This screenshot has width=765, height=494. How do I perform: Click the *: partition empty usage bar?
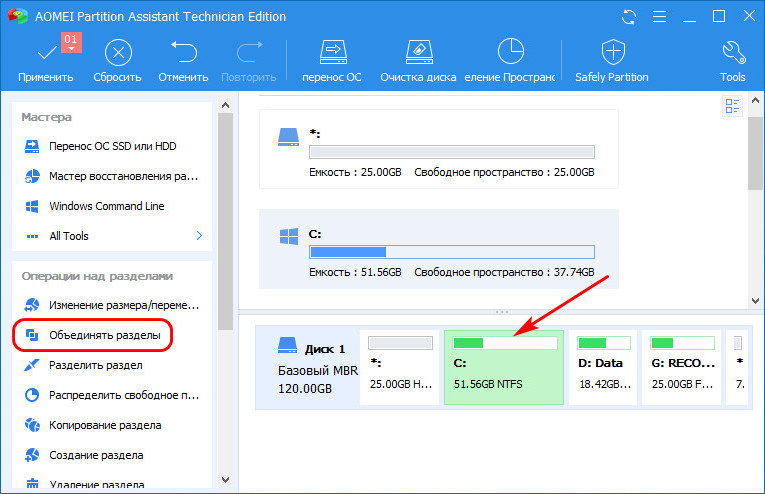coord(452,152)
